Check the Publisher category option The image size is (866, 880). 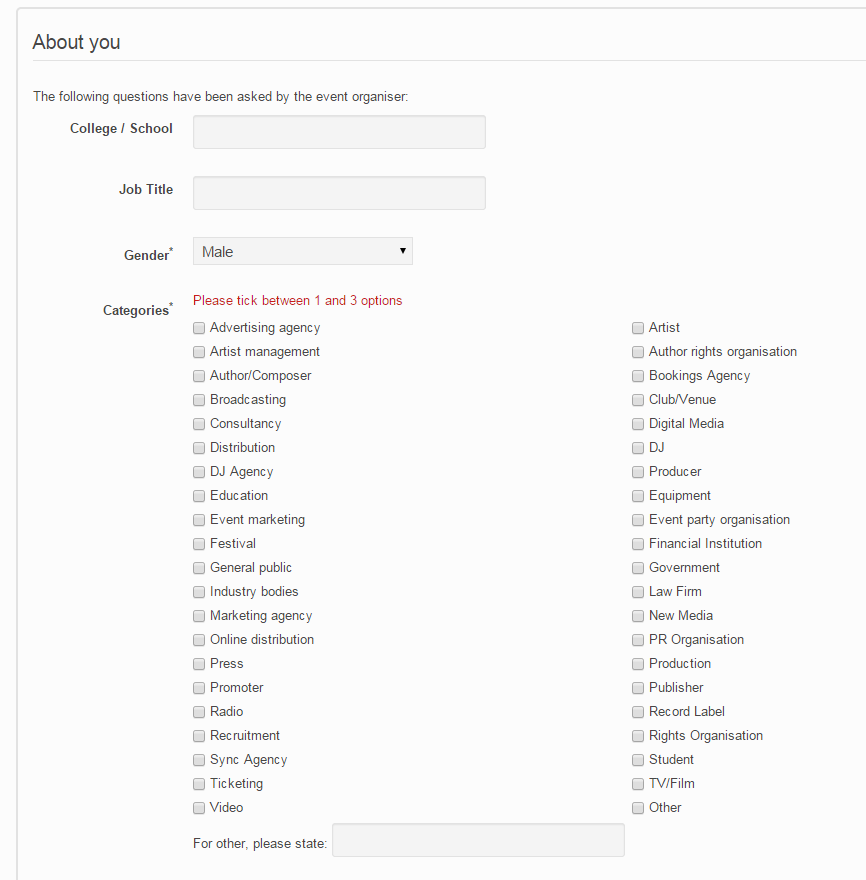coord(638,688)
